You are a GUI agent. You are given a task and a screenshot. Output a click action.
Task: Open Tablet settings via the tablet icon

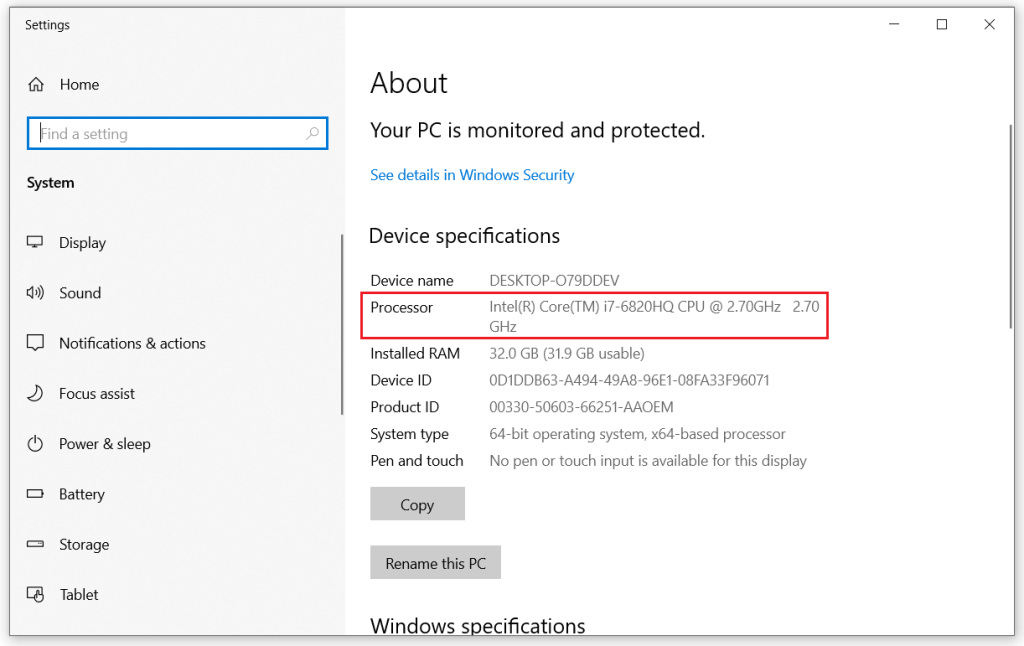35,594
